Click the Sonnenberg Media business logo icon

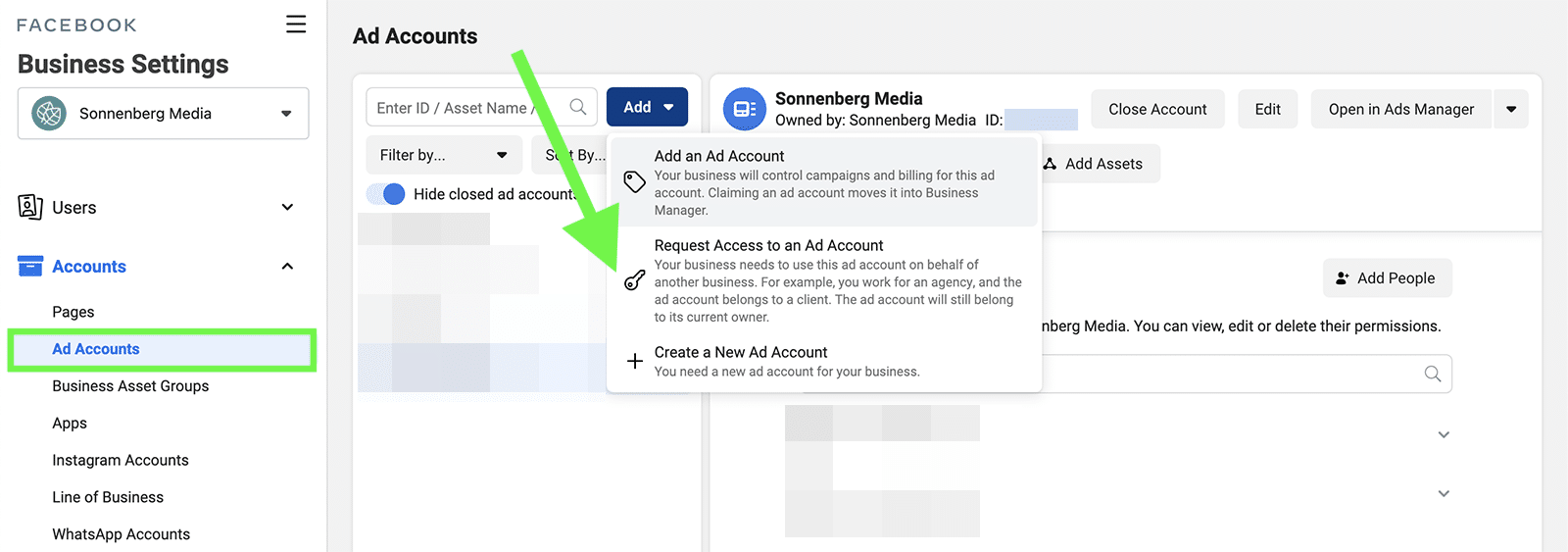(x=49, y=113)
